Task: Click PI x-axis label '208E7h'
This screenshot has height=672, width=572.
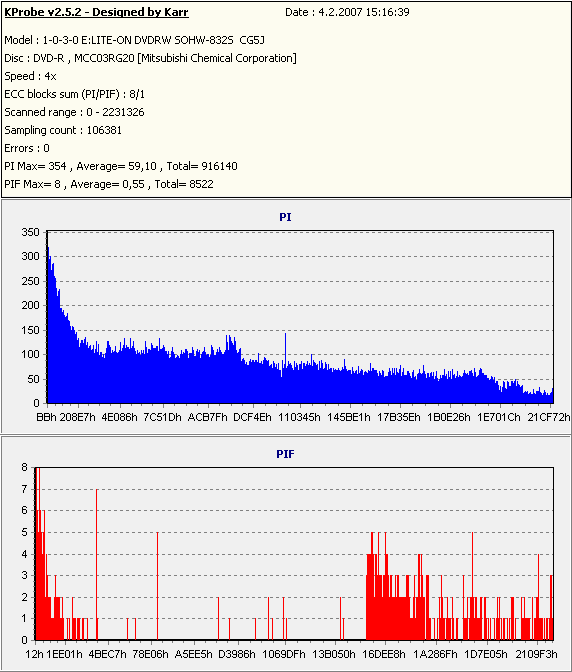Action: pos(78,417)
